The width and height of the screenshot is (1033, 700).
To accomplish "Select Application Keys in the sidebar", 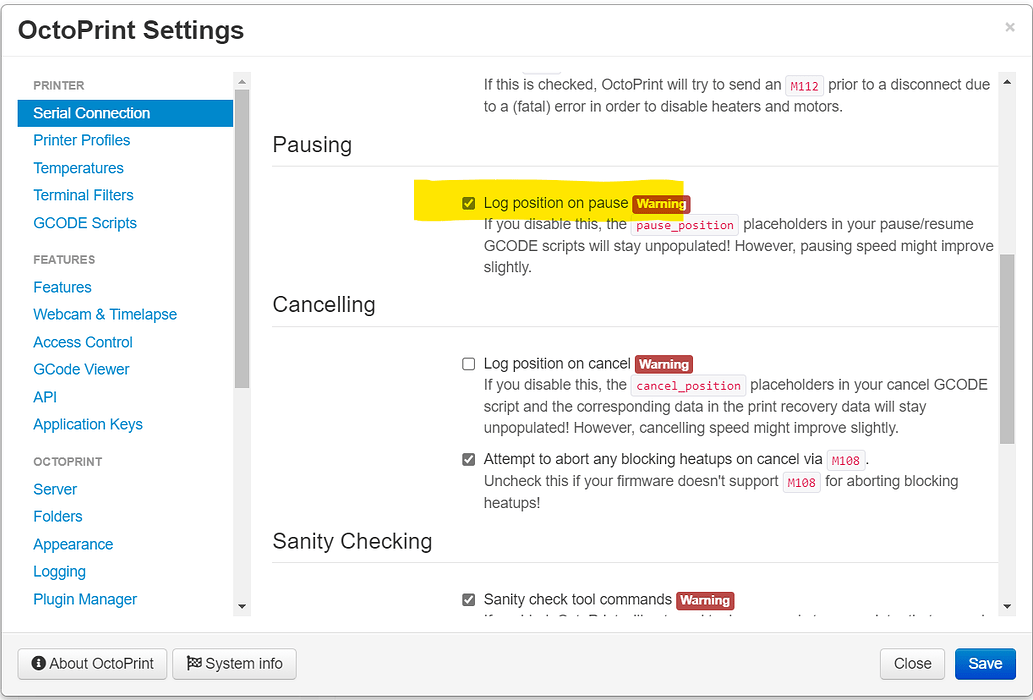I will (87, 424).
